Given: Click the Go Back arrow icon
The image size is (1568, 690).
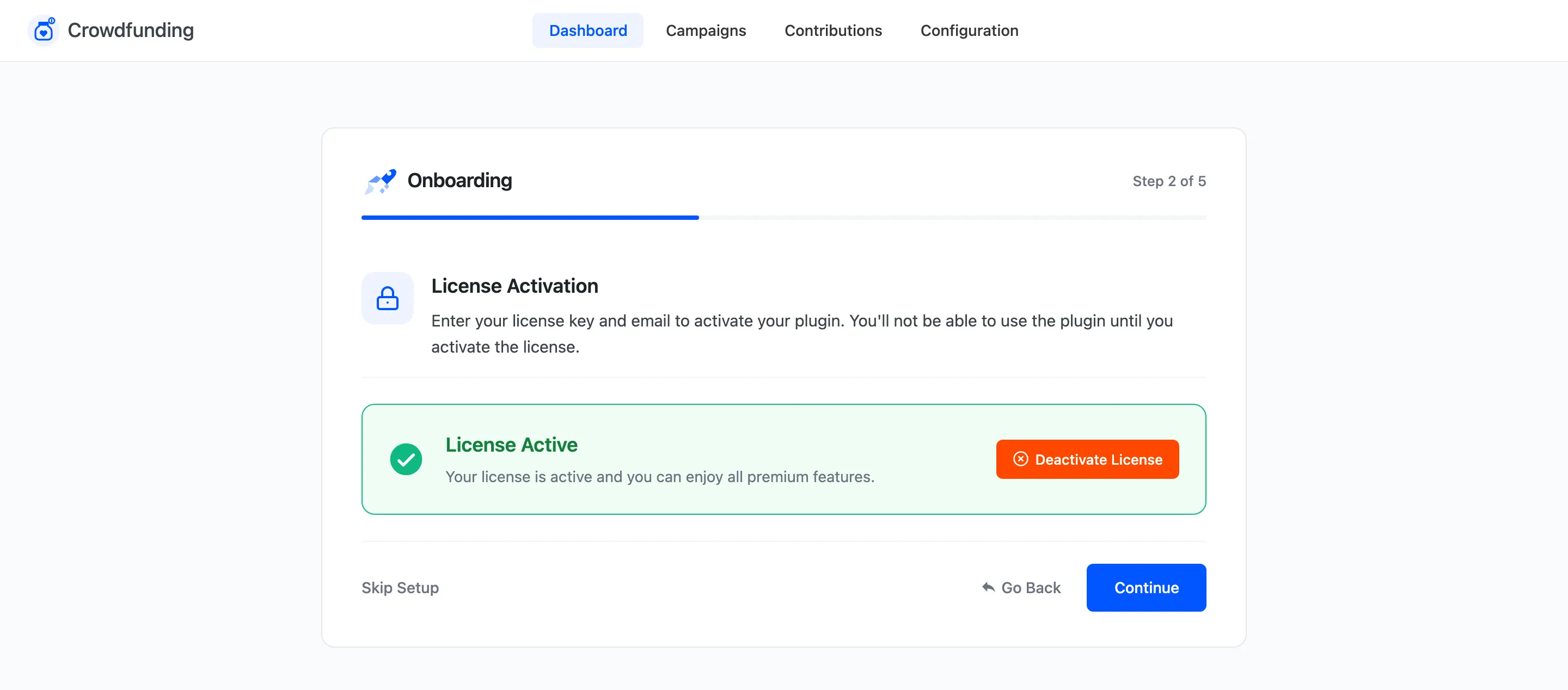Looking at the screenshot, I should tap(989, 587).
